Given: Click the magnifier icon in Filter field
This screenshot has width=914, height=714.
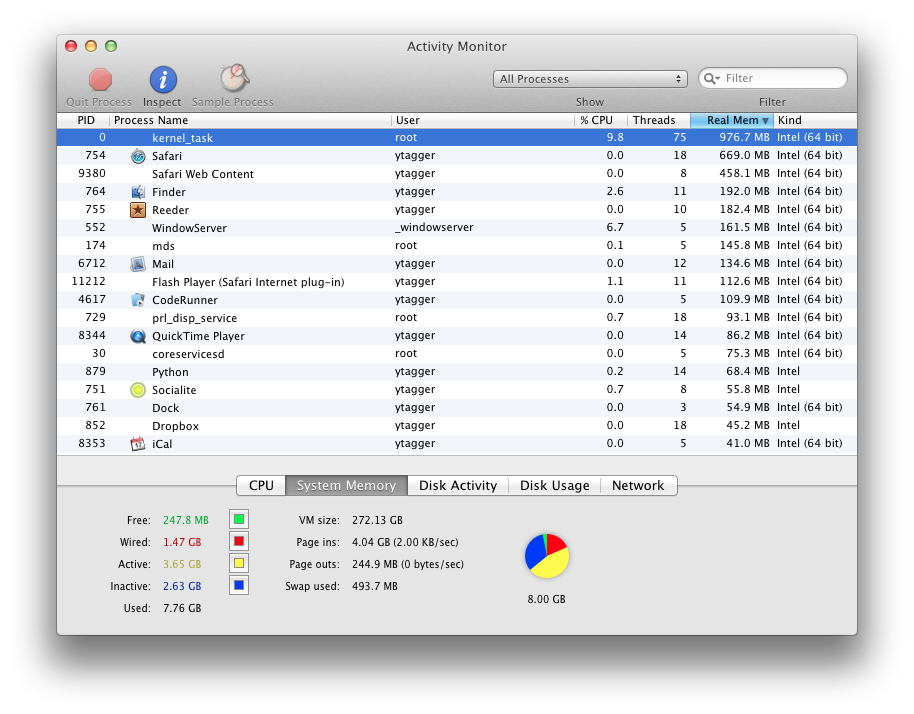Looking at the screenshot, I should point(711,78).
